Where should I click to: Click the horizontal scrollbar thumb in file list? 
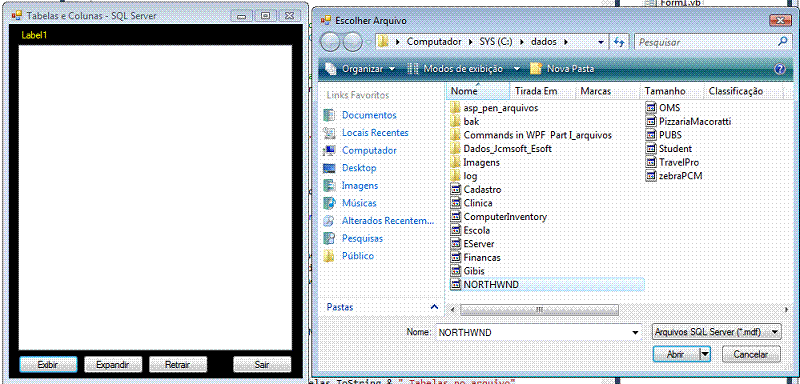coord(539,309)
